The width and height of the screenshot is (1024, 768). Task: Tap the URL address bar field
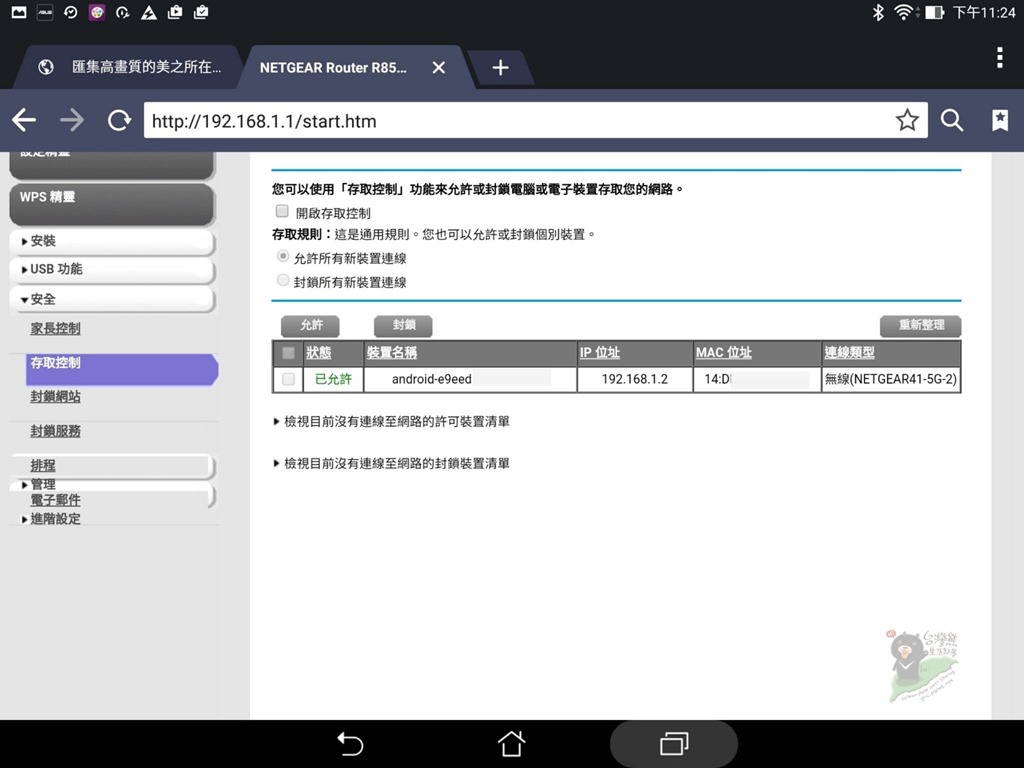coord(536,120)
